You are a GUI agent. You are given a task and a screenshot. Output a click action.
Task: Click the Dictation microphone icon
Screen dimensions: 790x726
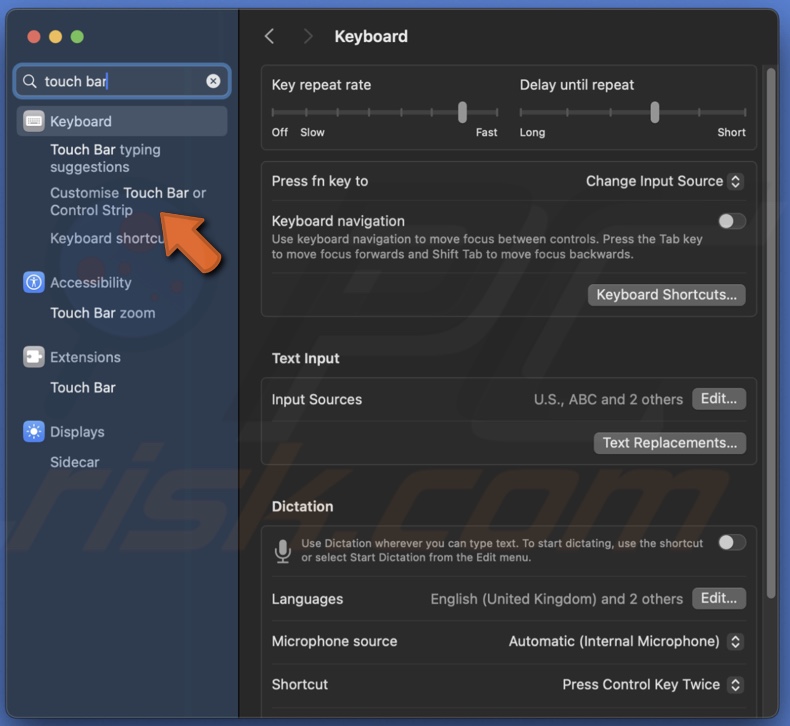(x=283, y=551)
